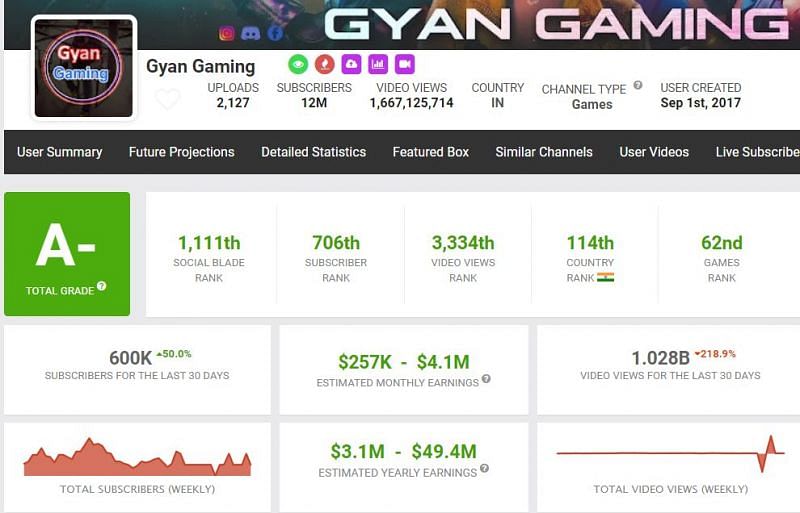
Task: Open the Gyan Gaming channel avatar
Action: click(x=84, y=68)
